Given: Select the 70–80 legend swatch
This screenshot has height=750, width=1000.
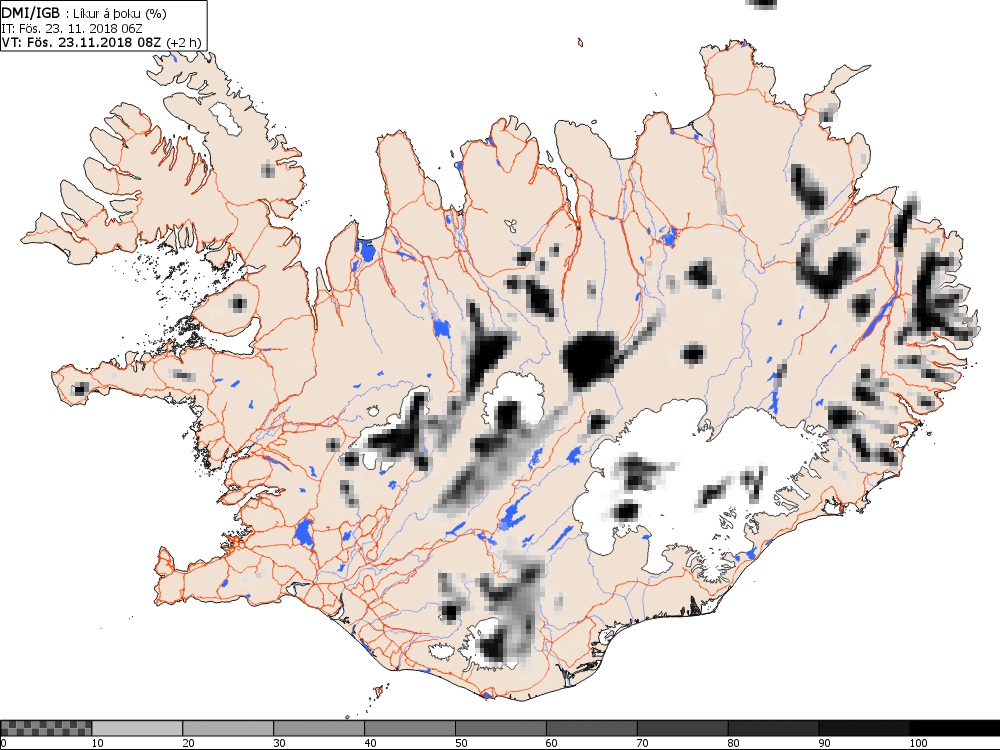Looking at the screenshot, I should (x=682, y=728).
